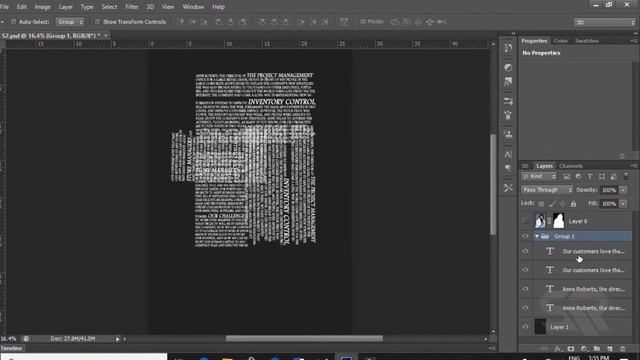
Task: Filter layers by adjustment layers icon
Action: click(x=578, y=176)
